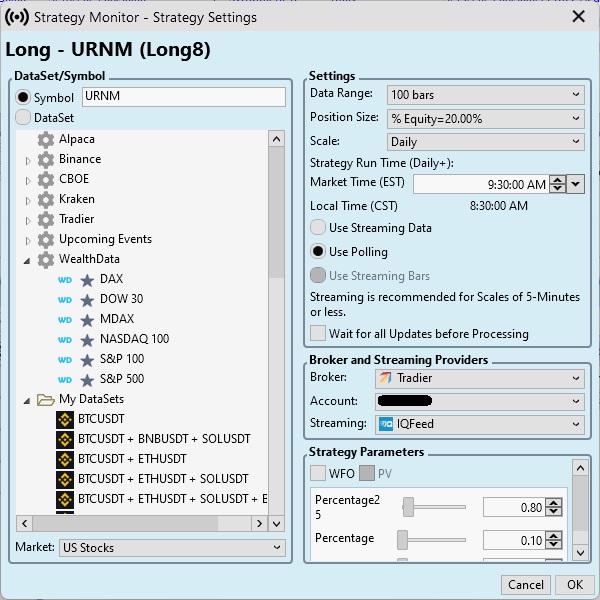Click the Upcoming Events gear icon
The image size is (600, 600).
click(x=46, y=240)
